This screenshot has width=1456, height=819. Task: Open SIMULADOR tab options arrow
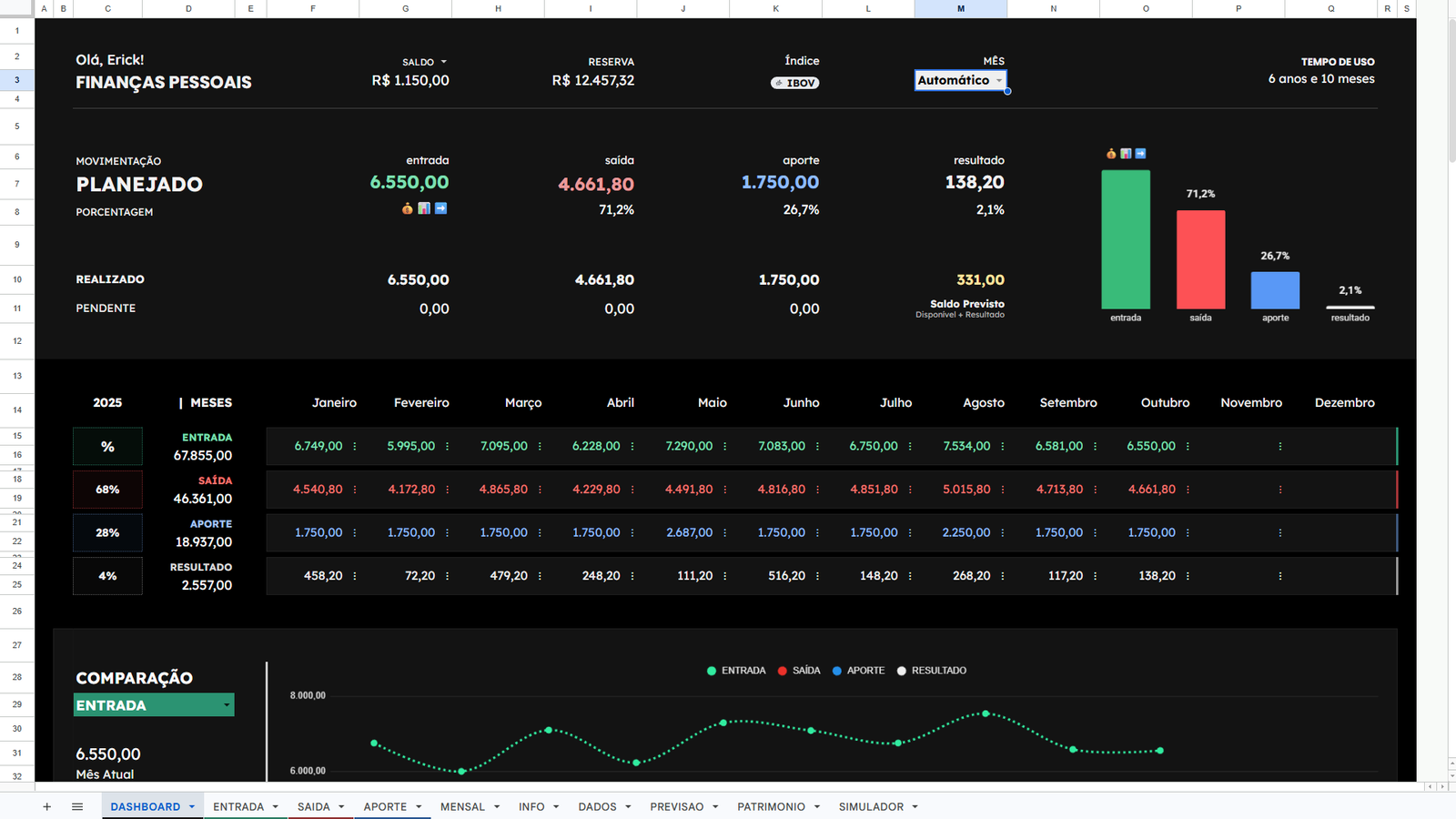(915, 807)
